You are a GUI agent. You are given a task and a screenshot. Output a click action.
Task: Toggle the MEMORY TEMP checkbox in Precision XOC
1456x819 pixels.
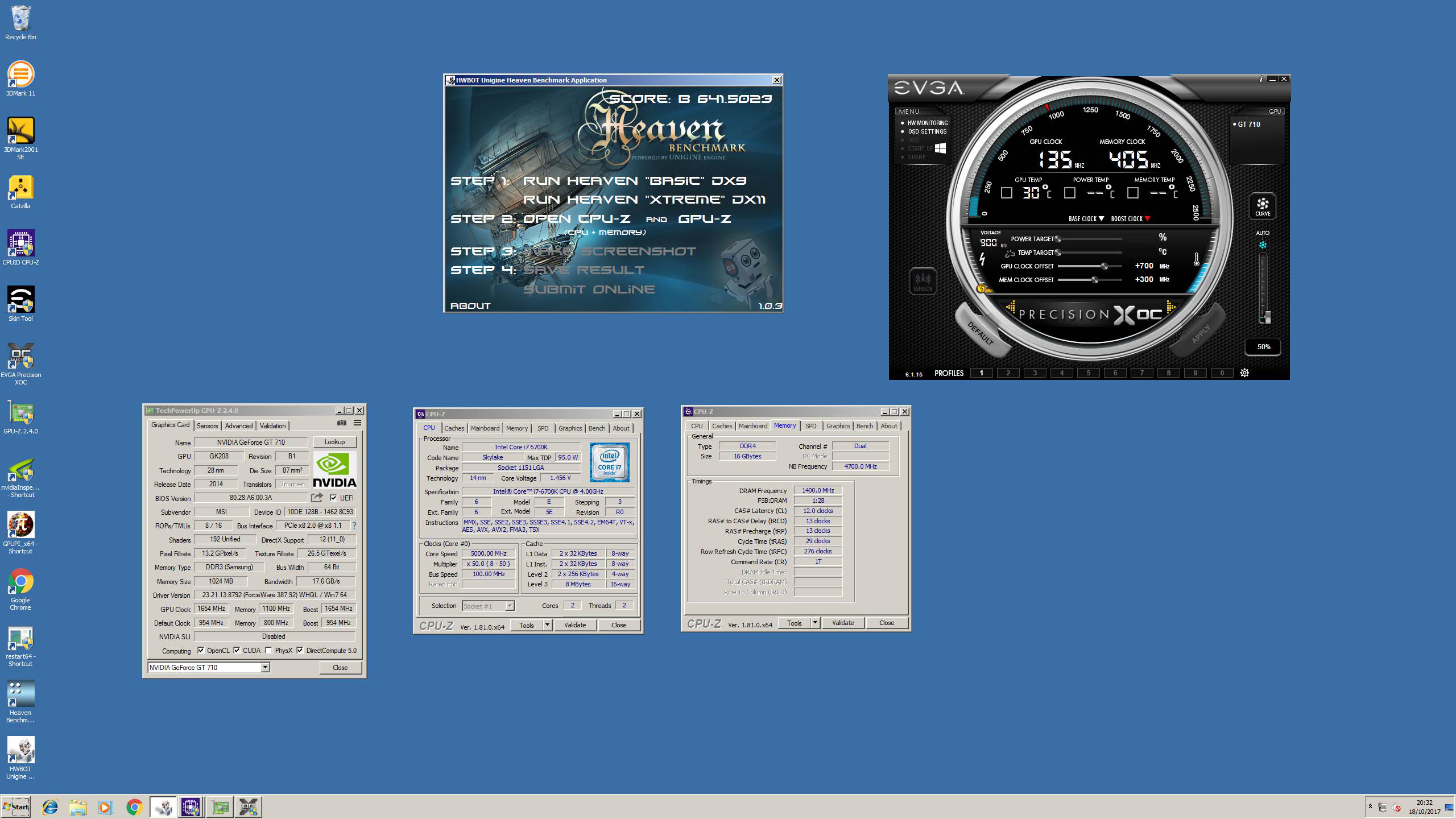click(x=1133, y=193)
